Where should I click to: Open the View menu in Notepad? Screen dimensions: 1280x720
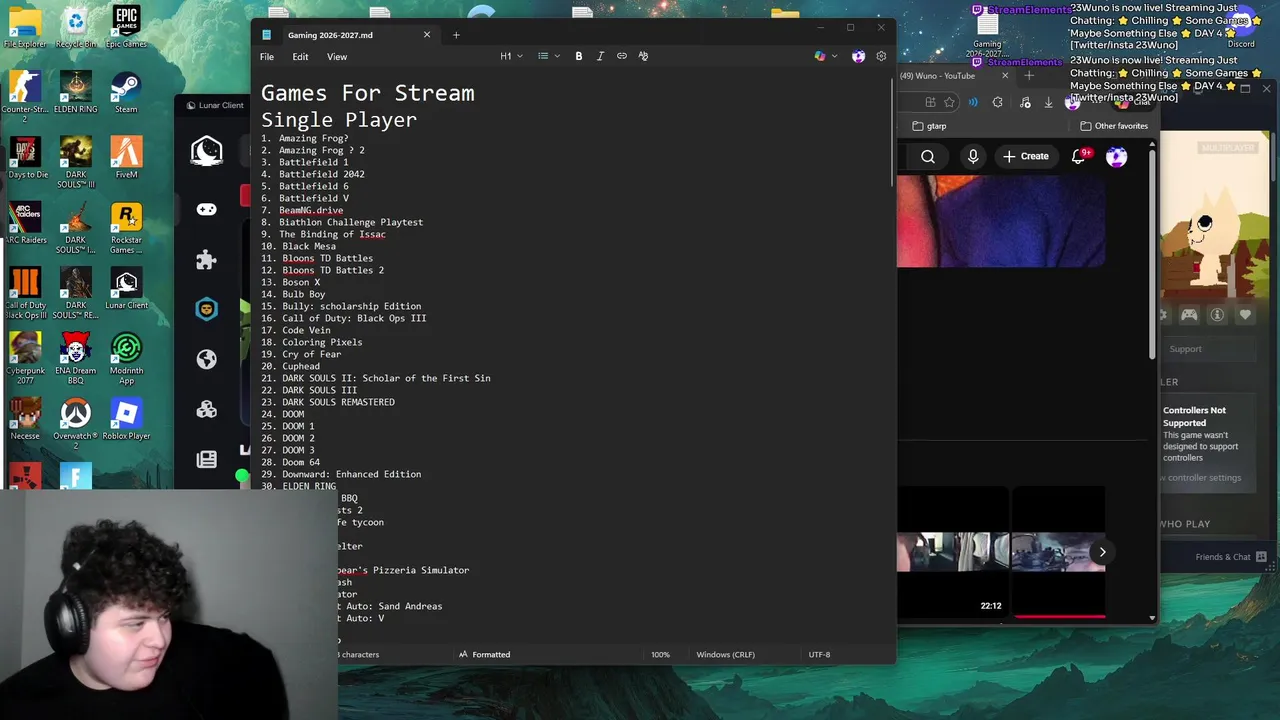[337, 57]
